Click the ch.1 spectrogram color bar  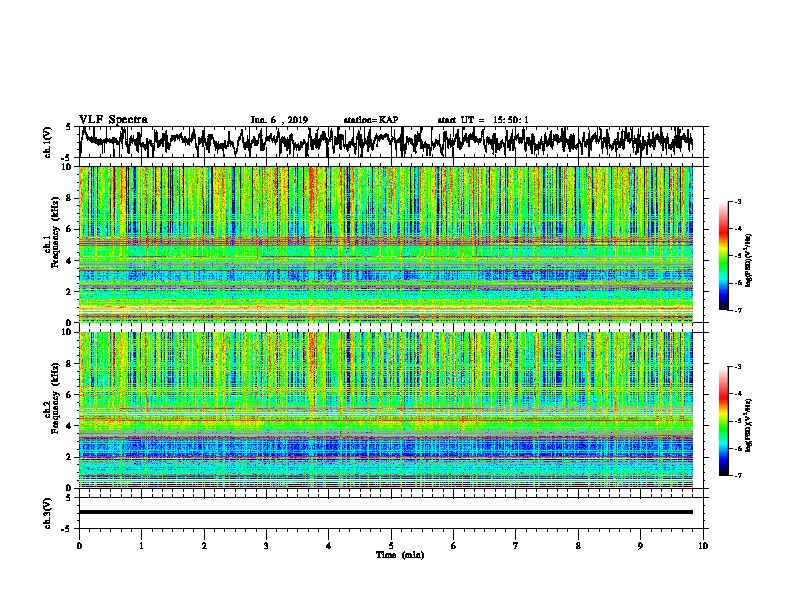[723, 256]
